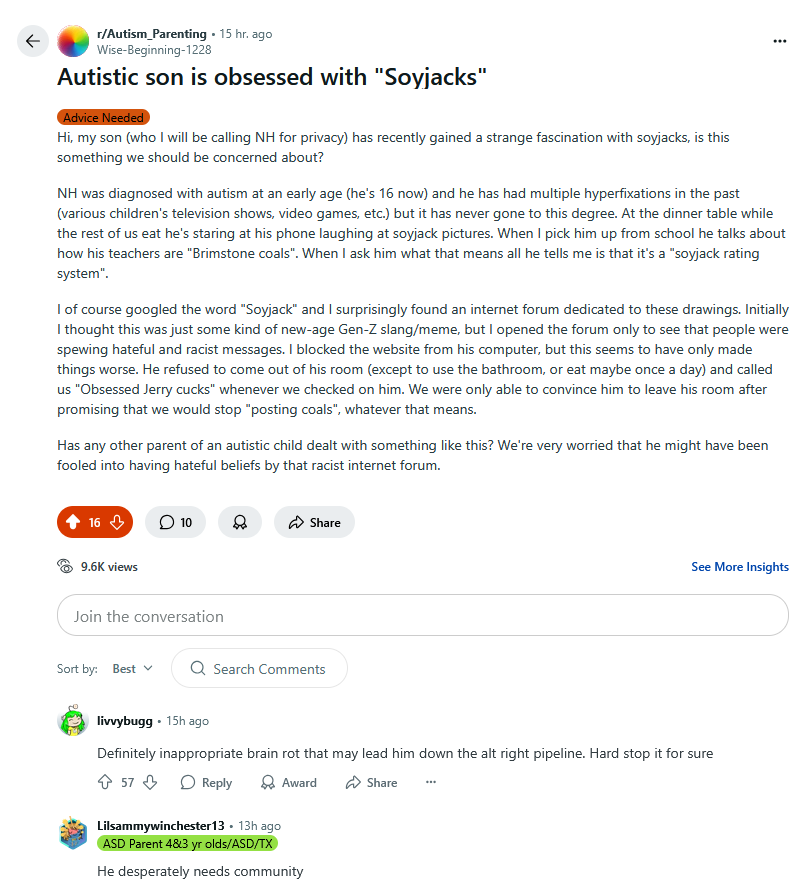
Task: Upvote livvybugg's comment
Action: point(105,783)
